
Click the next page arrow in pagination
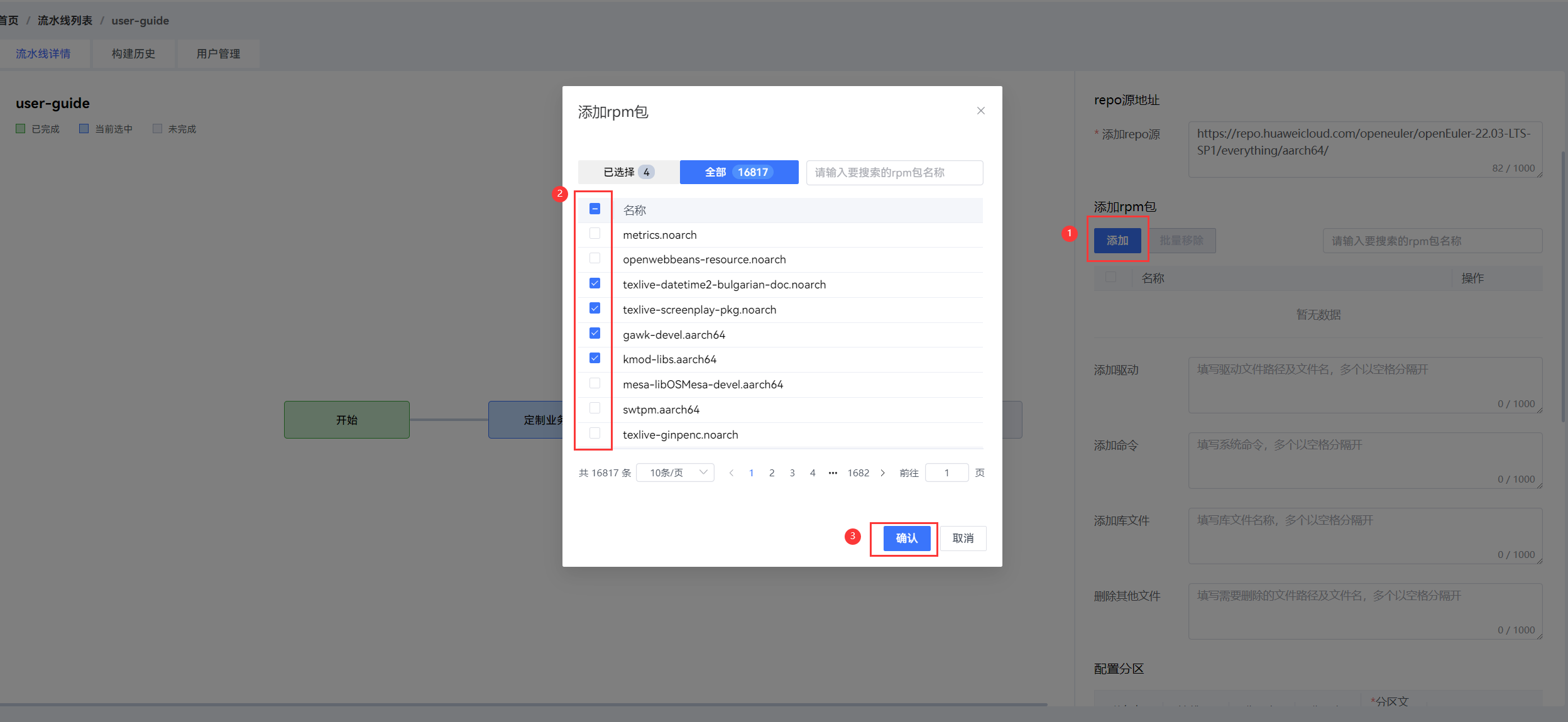coord(882,473)
